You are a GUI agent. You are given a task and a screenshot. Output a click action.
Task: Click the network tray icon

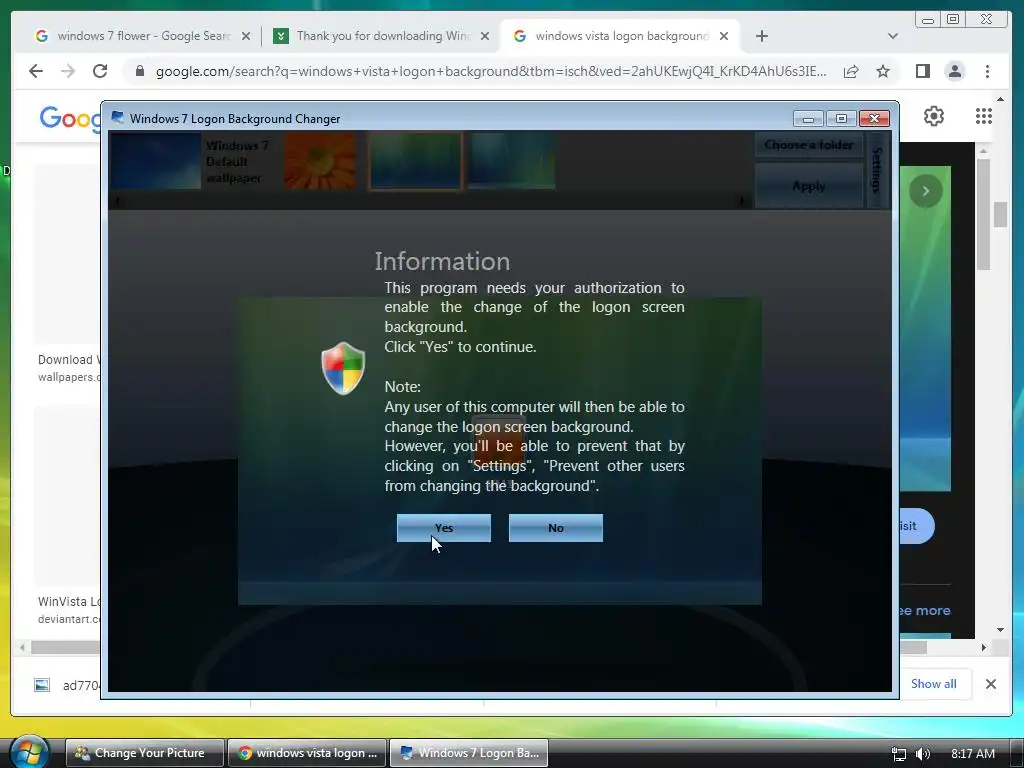pyautogui.click(x=899, y=754)
